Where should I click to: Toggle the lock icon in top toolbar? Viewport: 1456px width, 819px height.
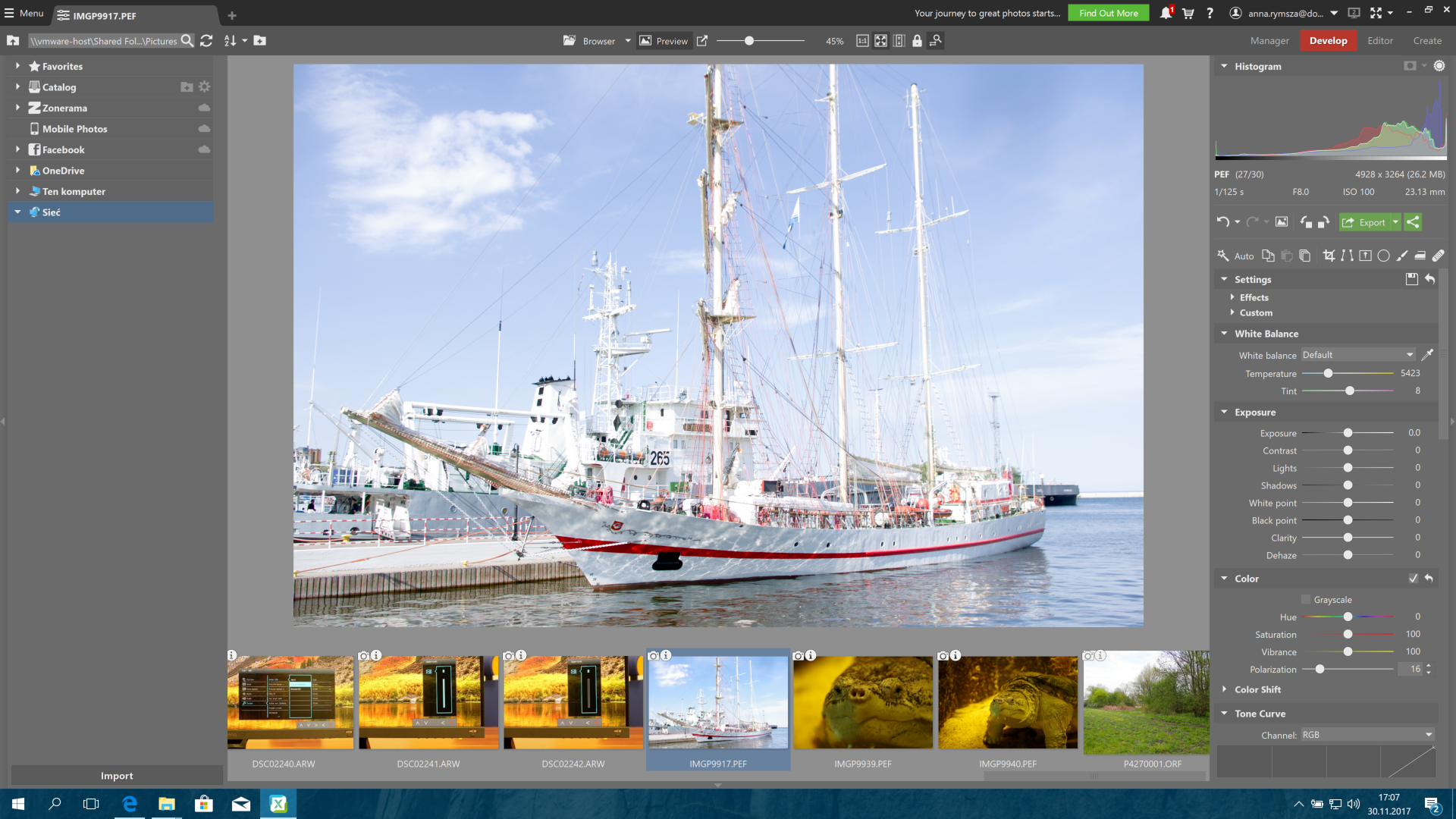(x=917, y=41)
